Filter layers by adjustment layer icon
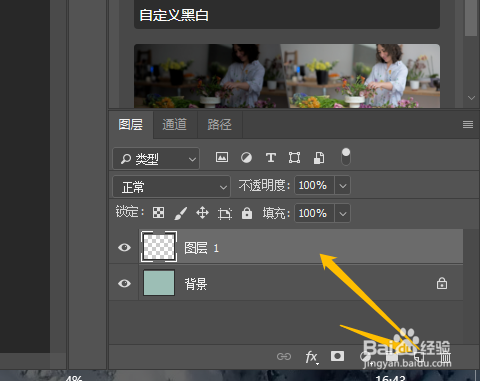The image size is (480, 381). pyautogui.click(x=246, y=157)
